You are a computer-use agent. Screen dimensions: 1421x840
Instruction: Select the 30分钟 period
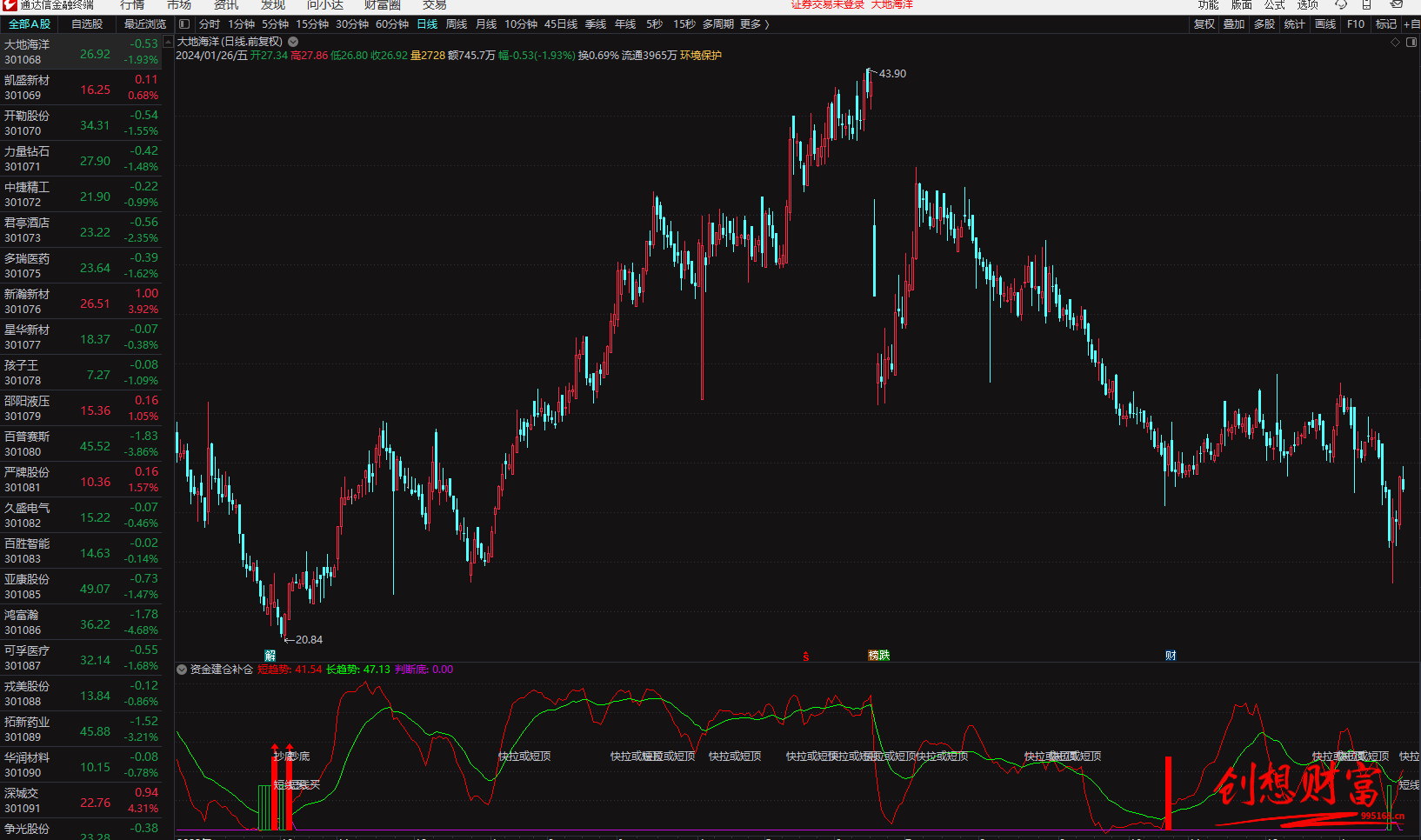point(352,24)
